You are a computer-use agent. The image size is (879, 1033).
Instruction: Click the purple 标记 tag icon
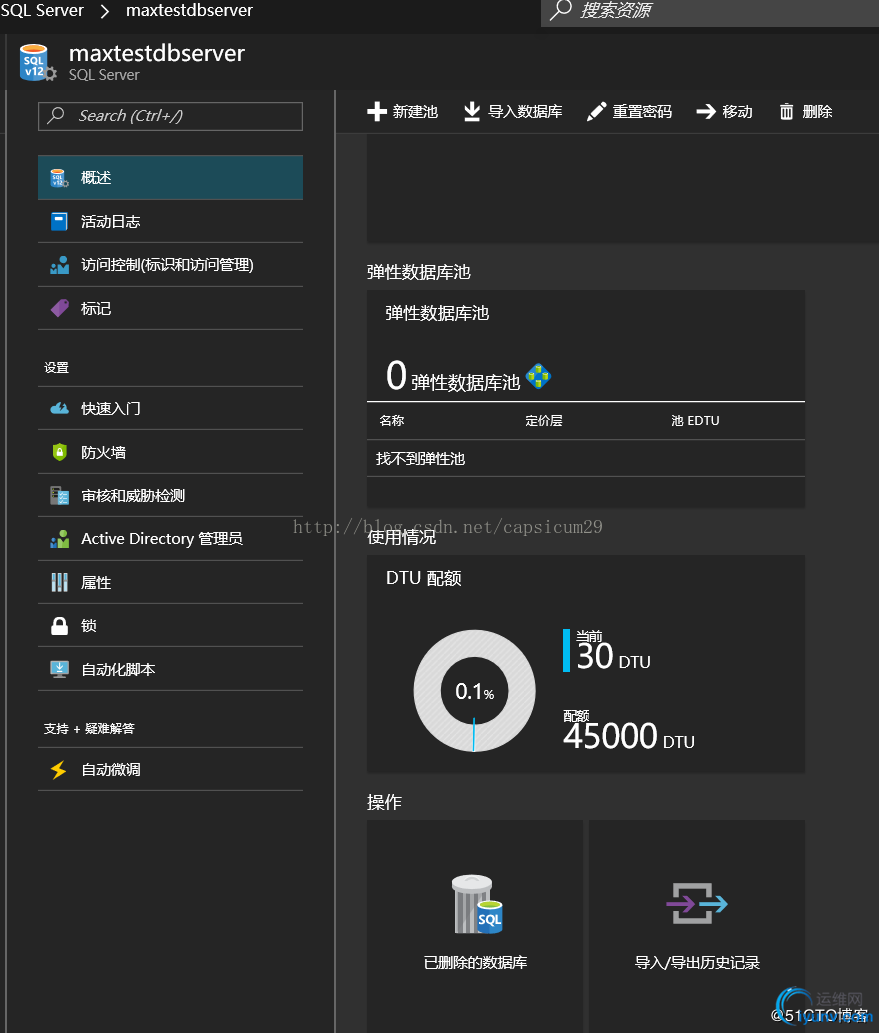59,308
